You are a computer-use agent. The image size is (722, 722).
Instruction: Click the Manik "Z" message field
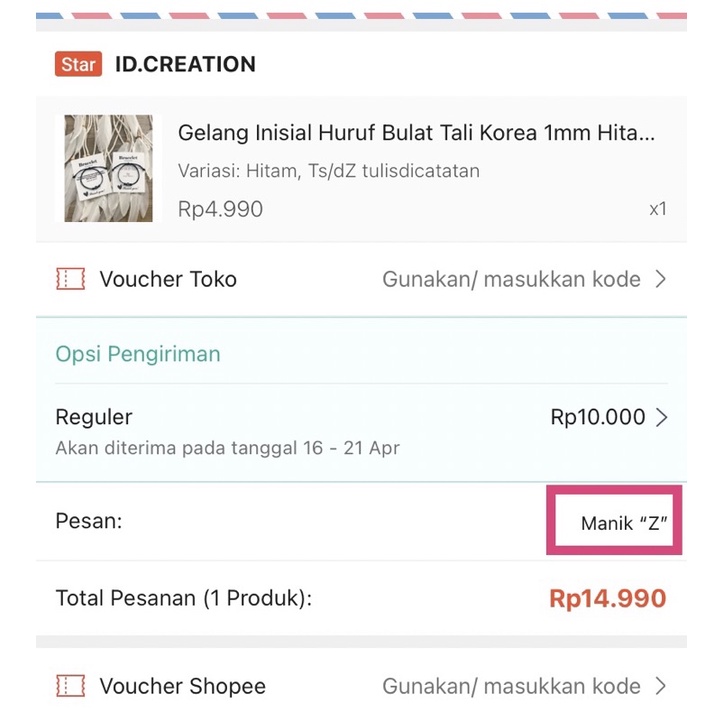point(624,523)
